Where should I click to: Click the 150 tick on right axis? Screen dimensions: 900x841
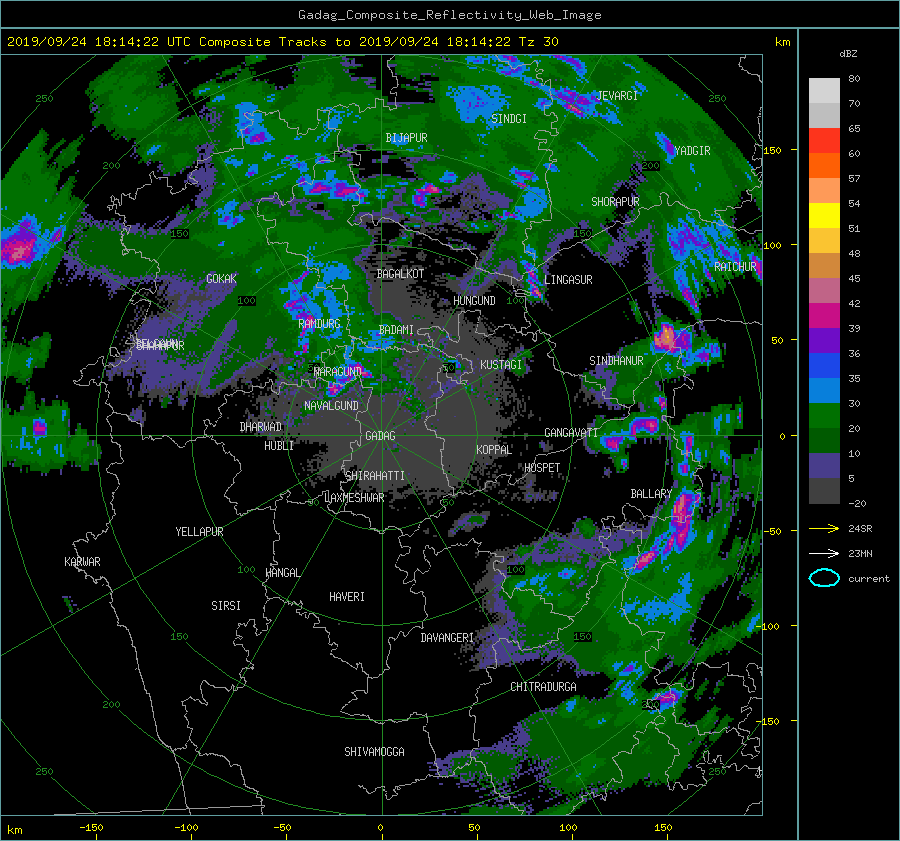click(x=773, y=150)
